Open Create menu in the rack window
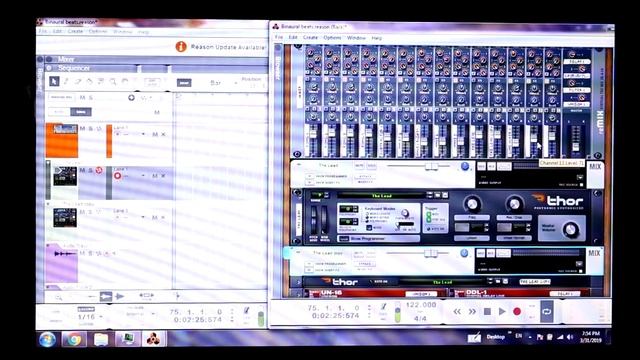 pyautogui.click(x=310, y=37)
